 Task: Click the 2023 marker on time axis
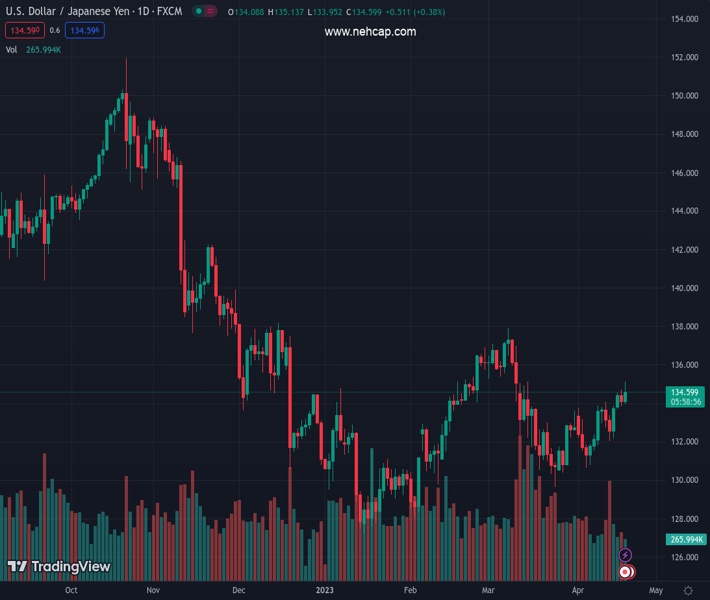click(325, 590)
